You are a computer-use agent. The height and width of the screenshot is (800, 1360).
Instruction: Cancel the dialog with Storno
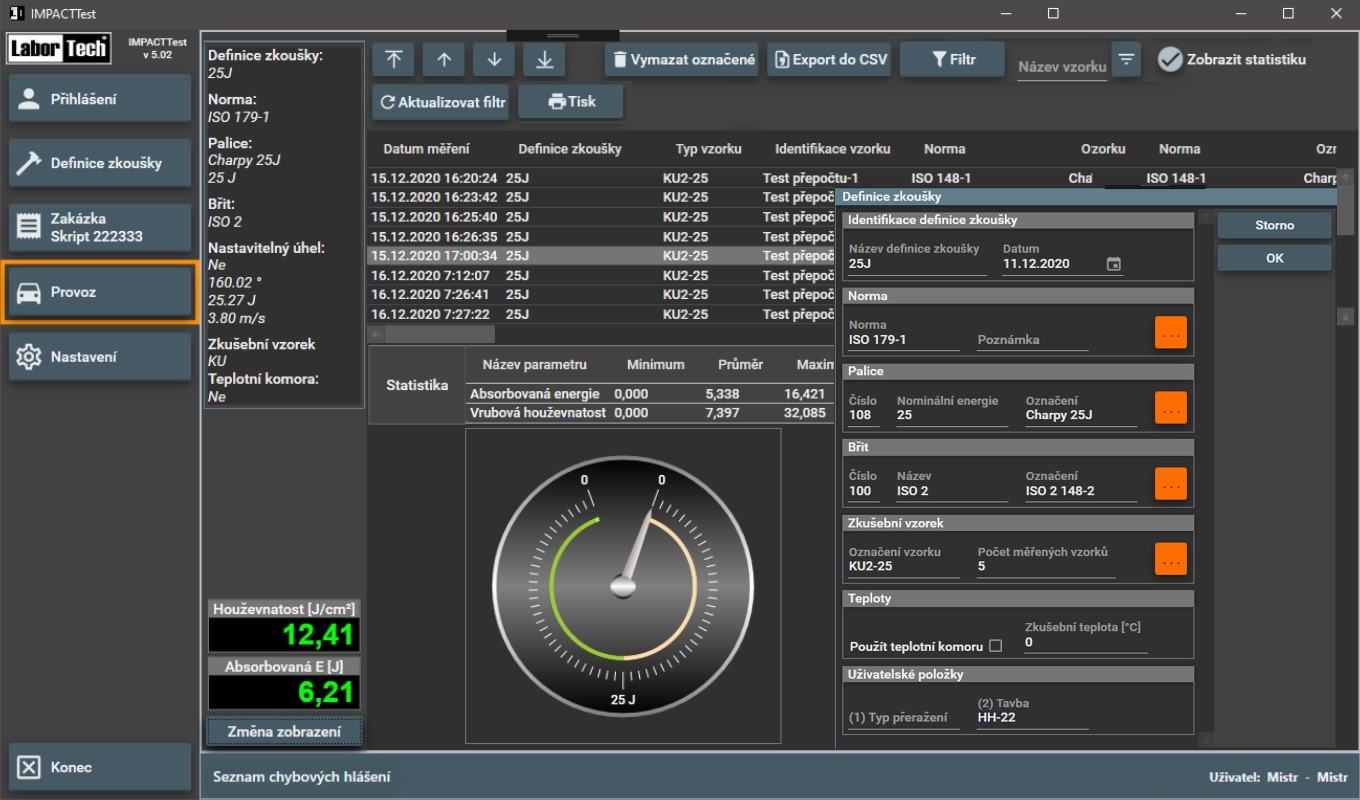1274,225
